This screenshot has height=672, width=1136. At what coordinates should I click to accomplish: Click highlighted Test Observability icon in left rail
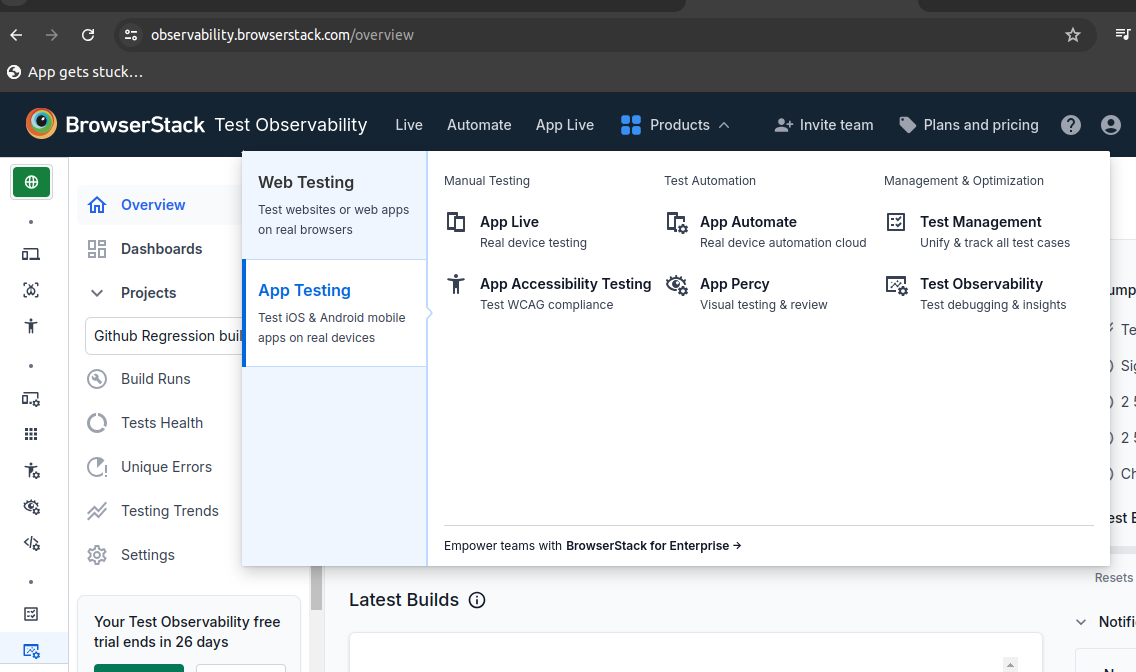[x=31, y=650]
